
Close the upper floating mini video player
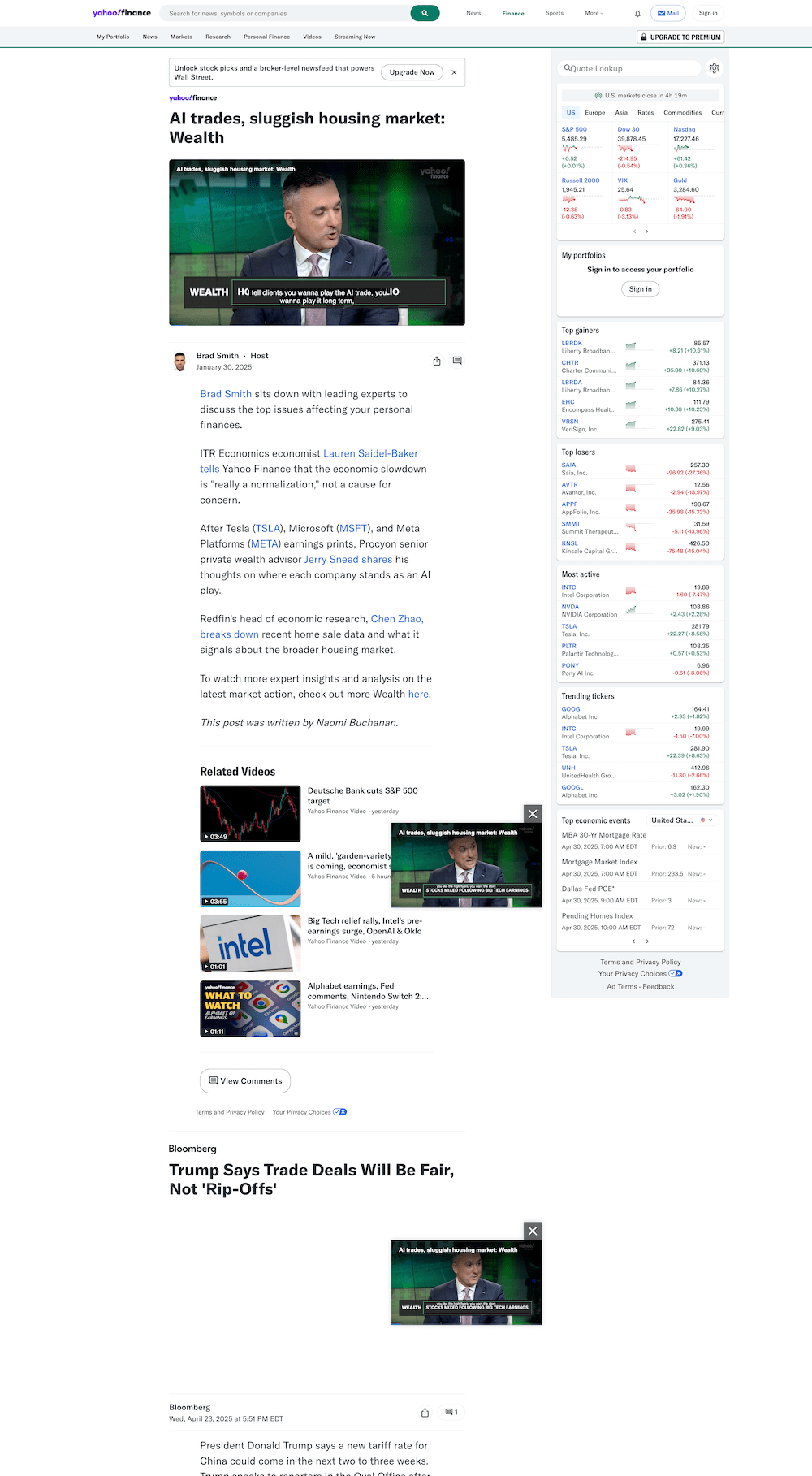click(x=533, y=814)
